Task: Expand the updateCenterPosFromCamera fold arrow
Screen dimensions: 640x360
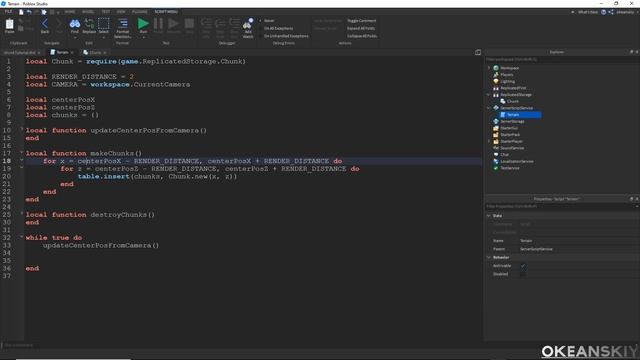Action: [x=22, y=129]
